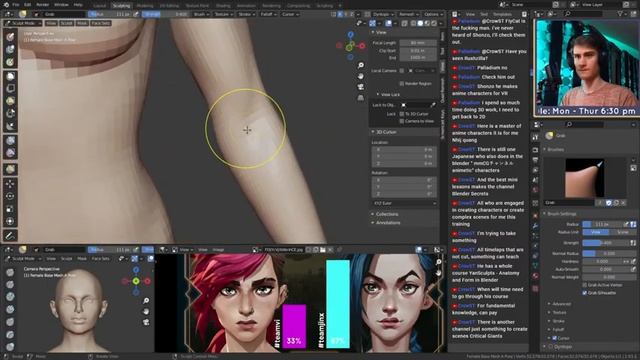Open the Brush dropdown in sculpt header
This screenshot has height=360, width=640.
pos(201,14)
